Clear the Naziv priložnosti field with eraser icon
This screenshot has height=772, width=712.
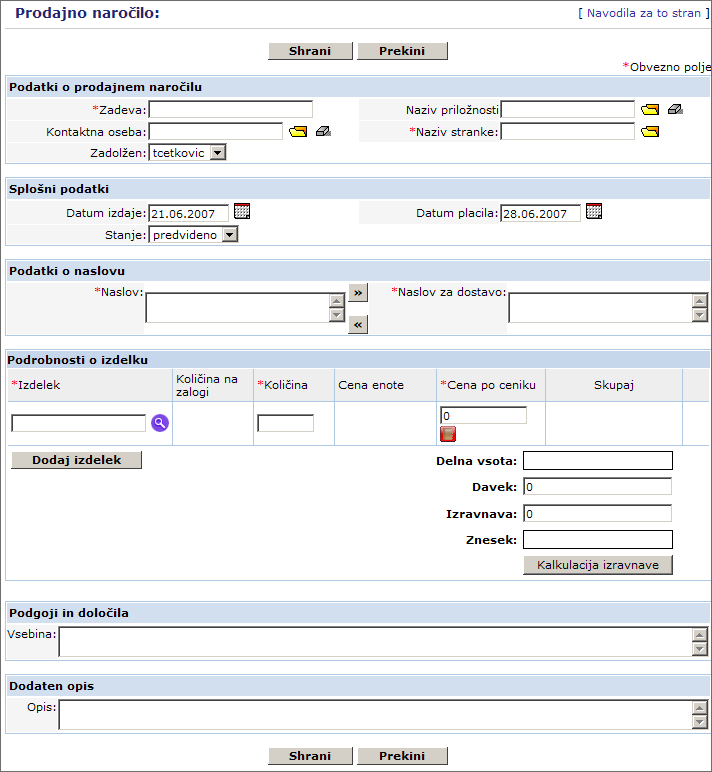[676, 109]
